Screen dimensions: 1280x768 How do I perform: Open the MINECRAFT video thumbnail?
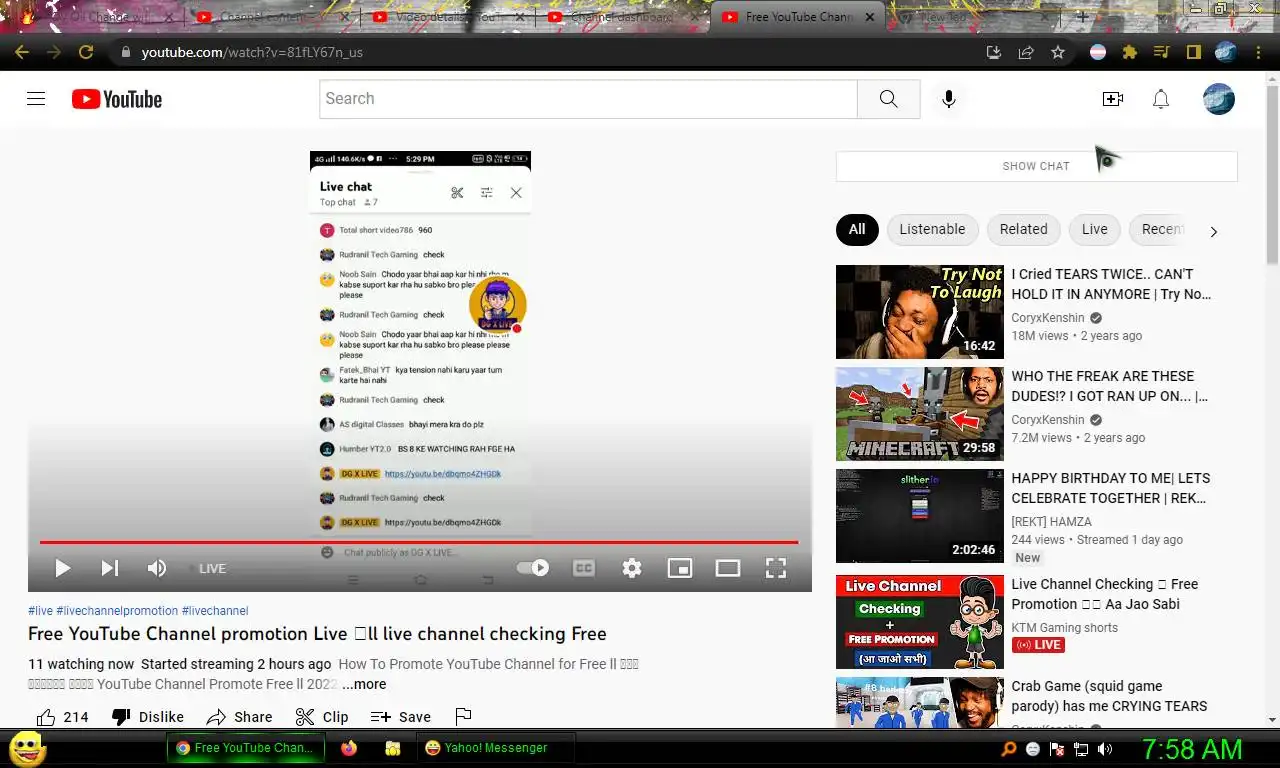919,414
